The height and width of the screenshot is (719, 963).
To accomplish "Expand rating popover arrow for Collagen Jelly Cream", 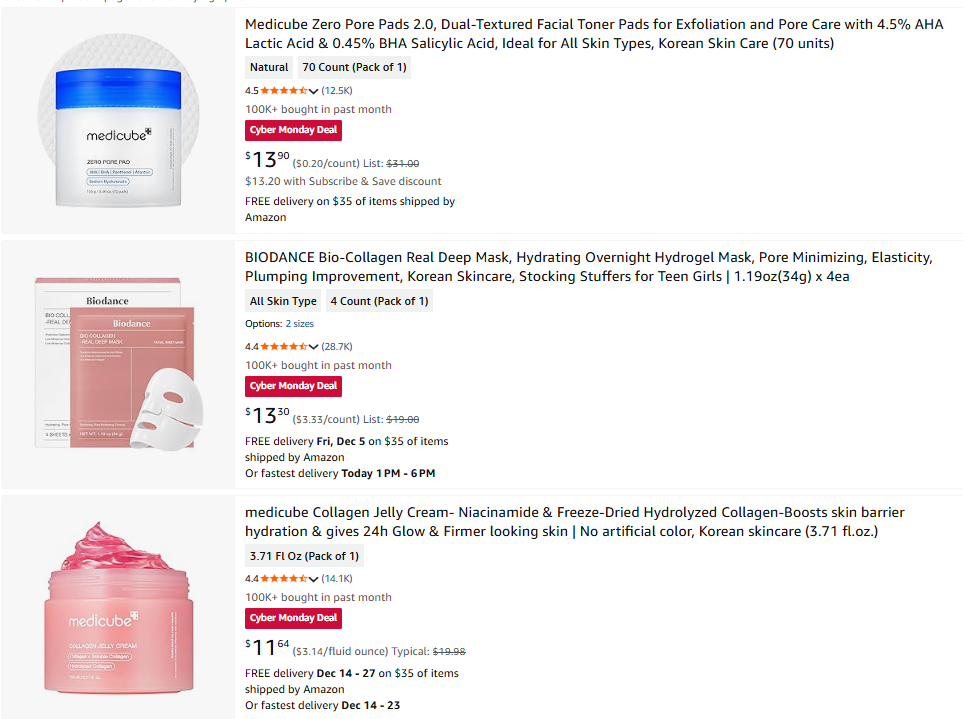I will 314,579.
